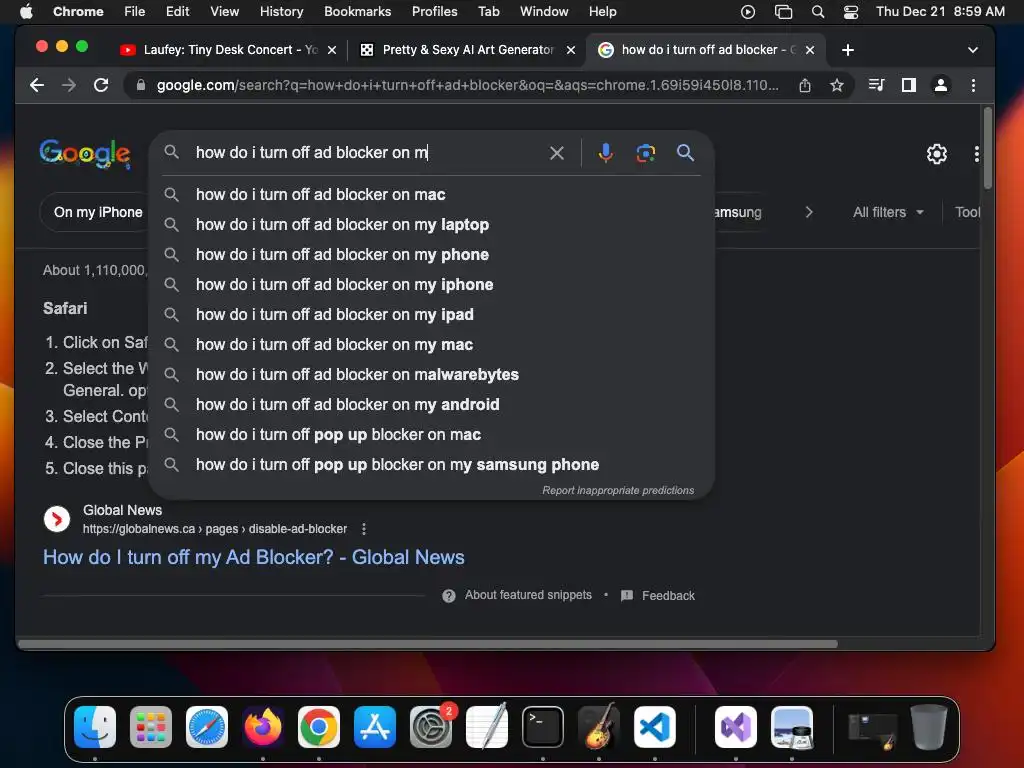Open Launchpad from the dock
Screen dimensions: 1024x768
pyautogui.click(x=151, y=727)
